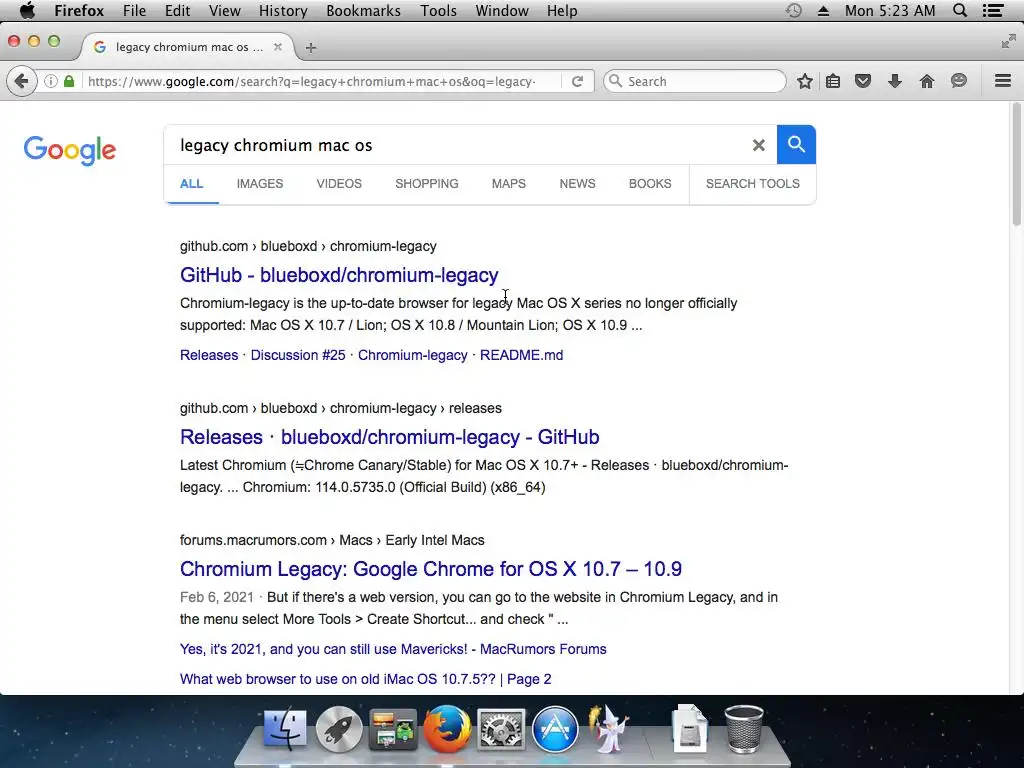
Task: Open the Help menu
Action: (x=562, y=10)
